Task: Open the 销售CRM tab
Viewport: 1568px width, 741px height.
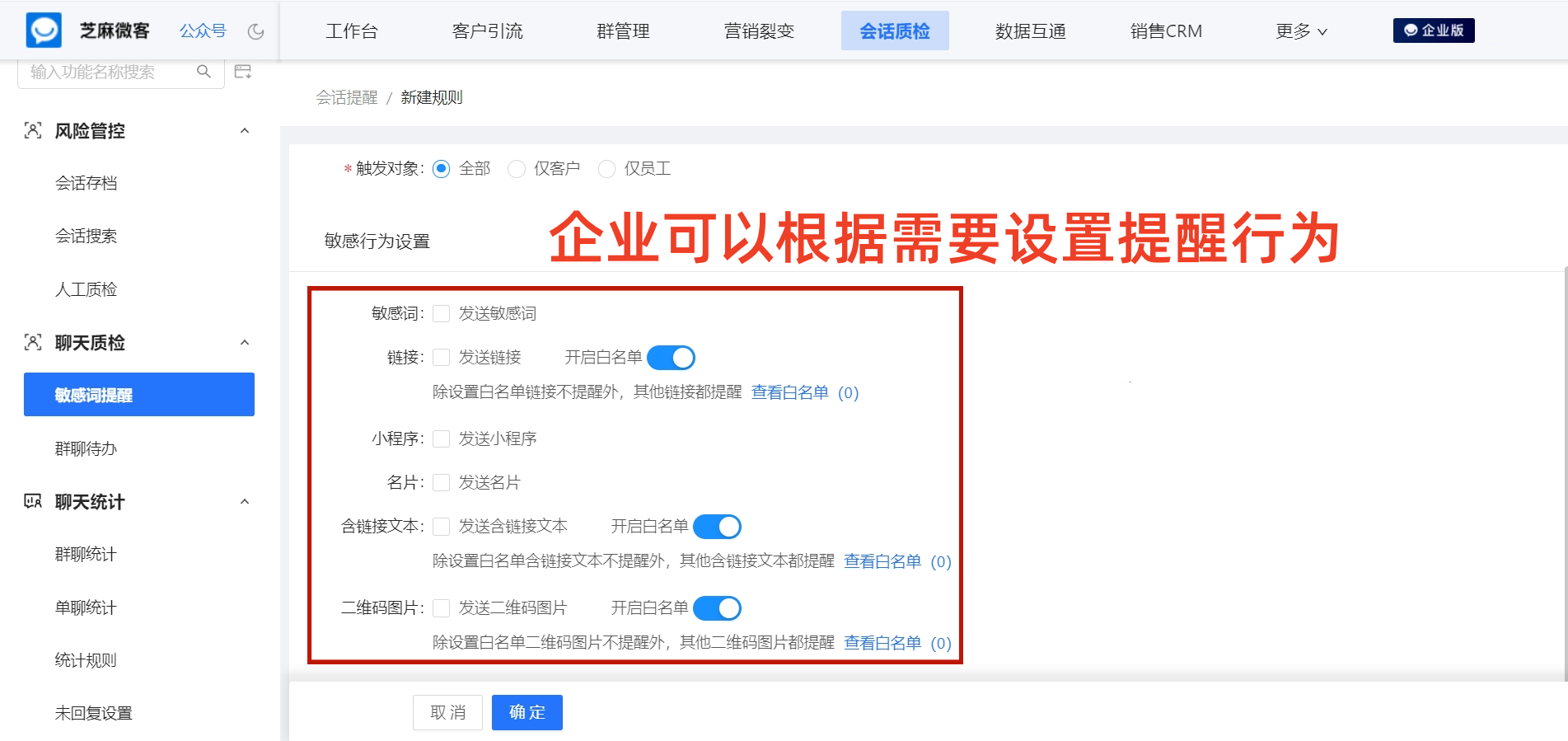Action: click(1166, 31)
